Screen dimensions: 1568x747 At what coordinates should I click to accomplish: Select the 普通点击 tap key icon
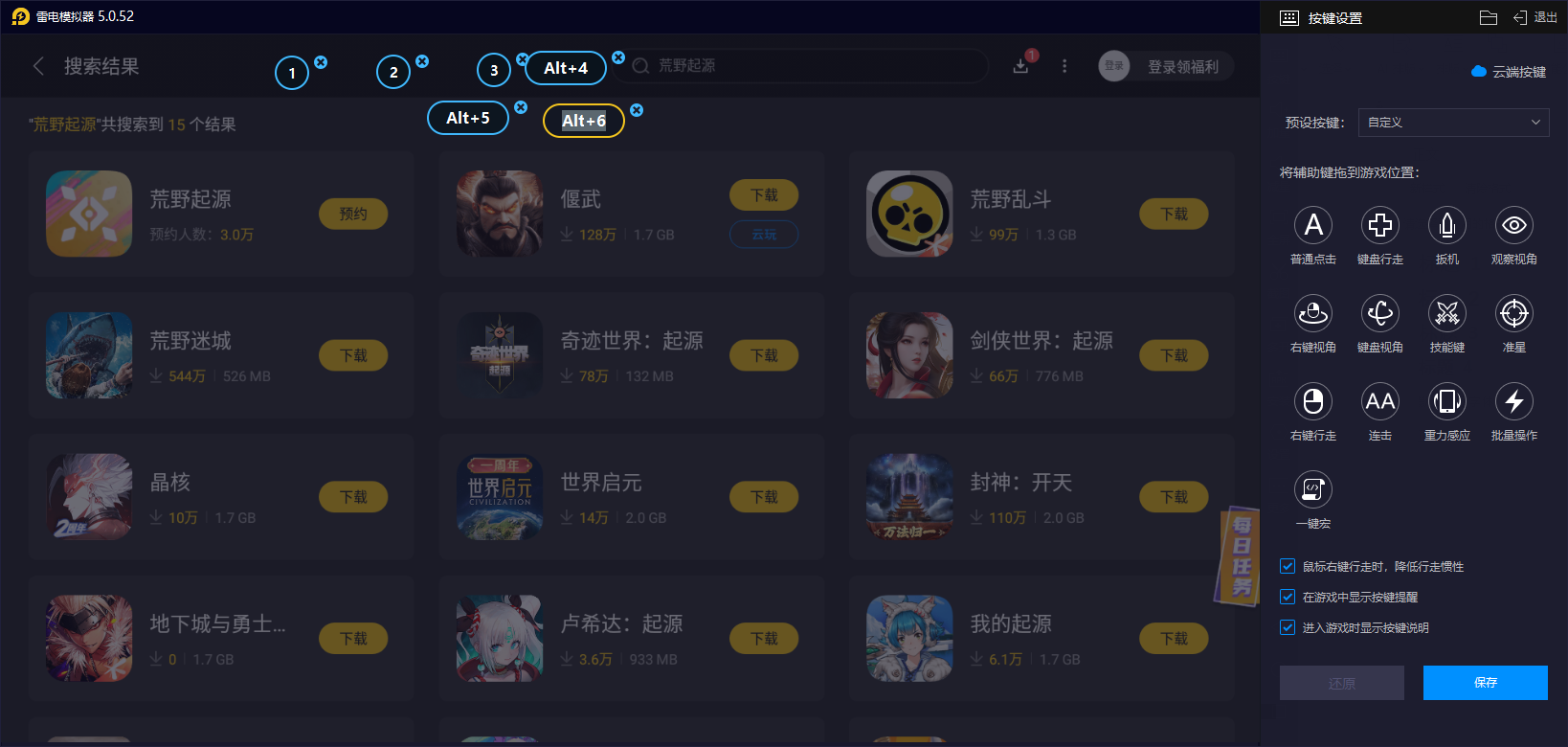(x=1313, y=225)
